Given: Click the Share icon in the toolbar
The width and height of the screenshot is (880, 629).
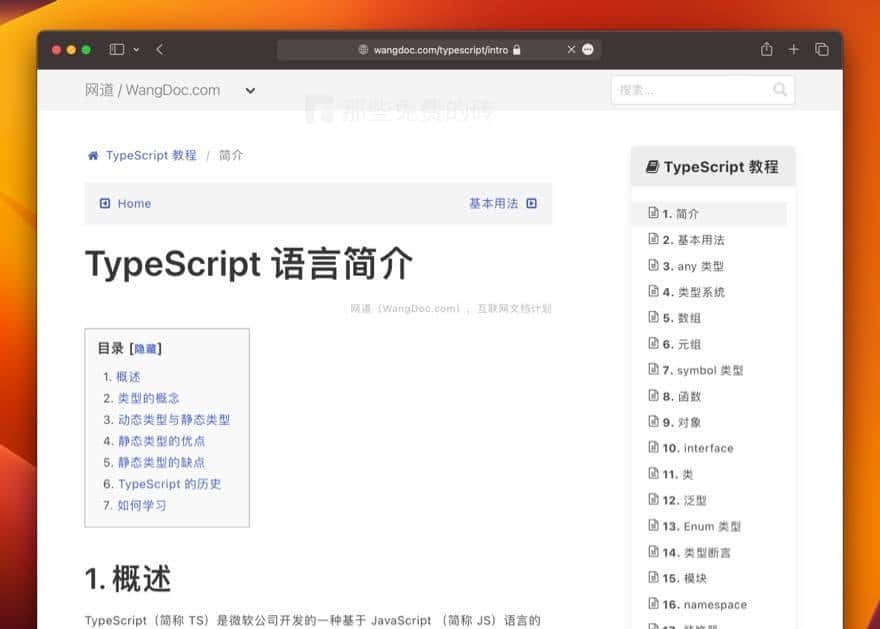Looking at the screenshot, I should (x=766, y=48).
